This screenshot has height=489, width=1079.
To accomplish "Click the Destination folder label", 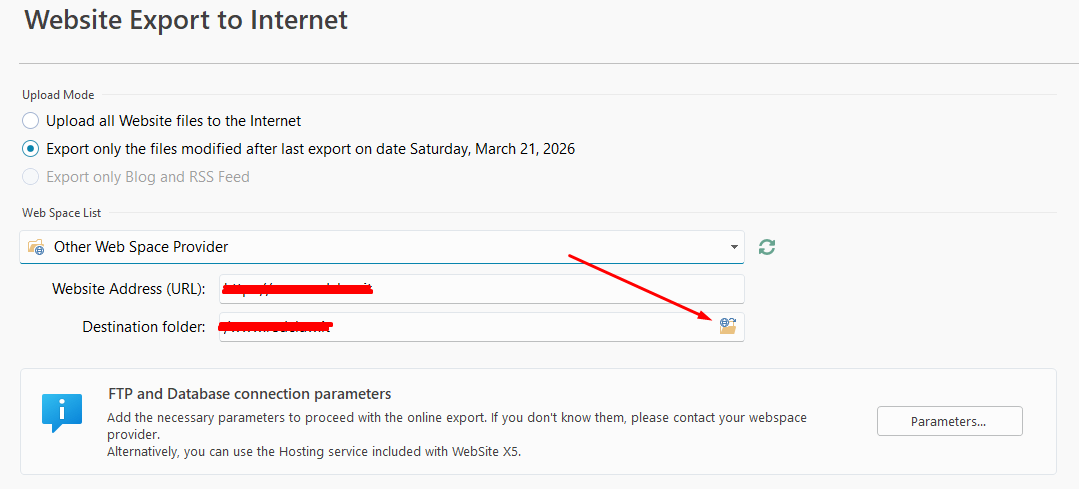I will [144, 326].
